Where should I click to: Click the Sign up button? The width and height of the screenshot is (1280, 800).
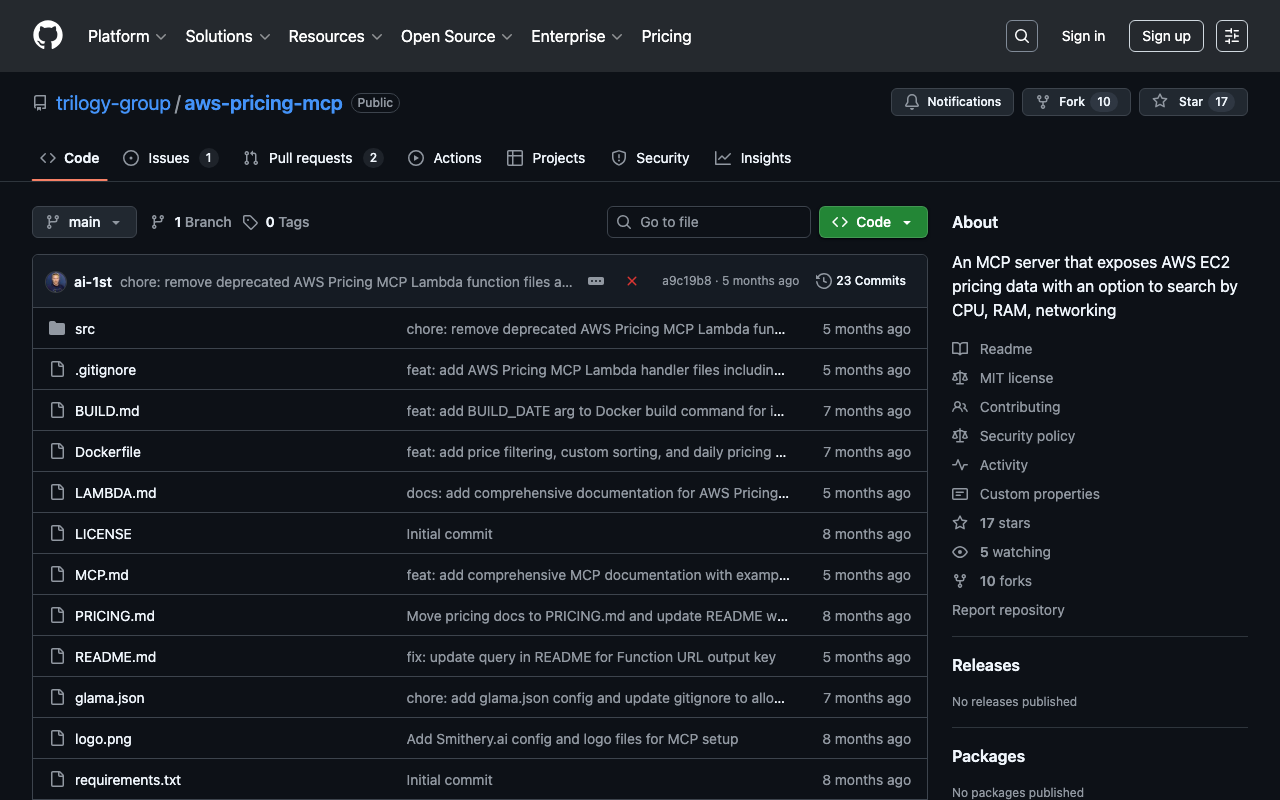coord(1166,36)
